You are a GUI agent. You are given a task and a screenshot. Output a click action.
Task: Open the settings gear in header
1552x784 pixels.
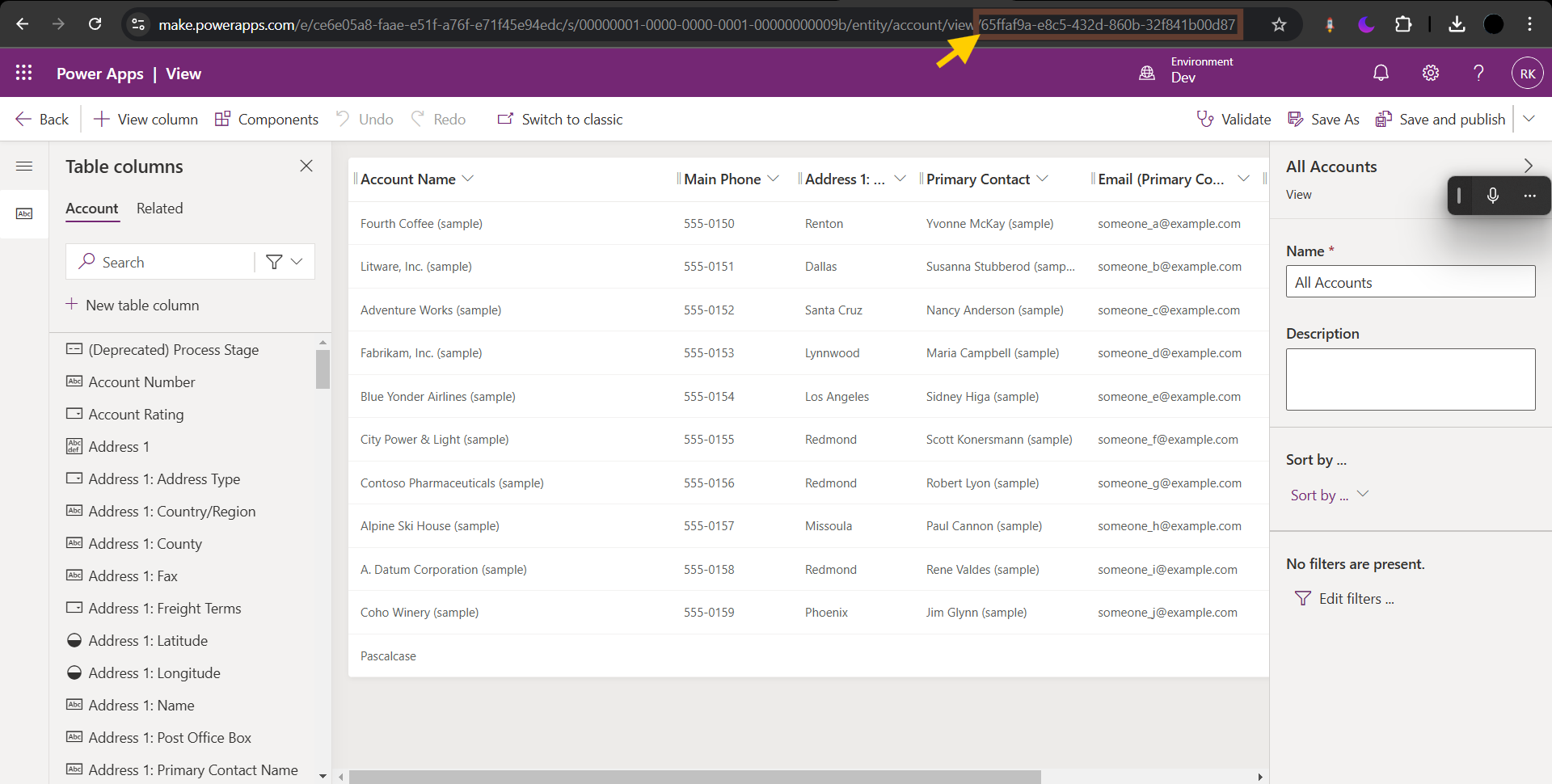pos(1430,74)
